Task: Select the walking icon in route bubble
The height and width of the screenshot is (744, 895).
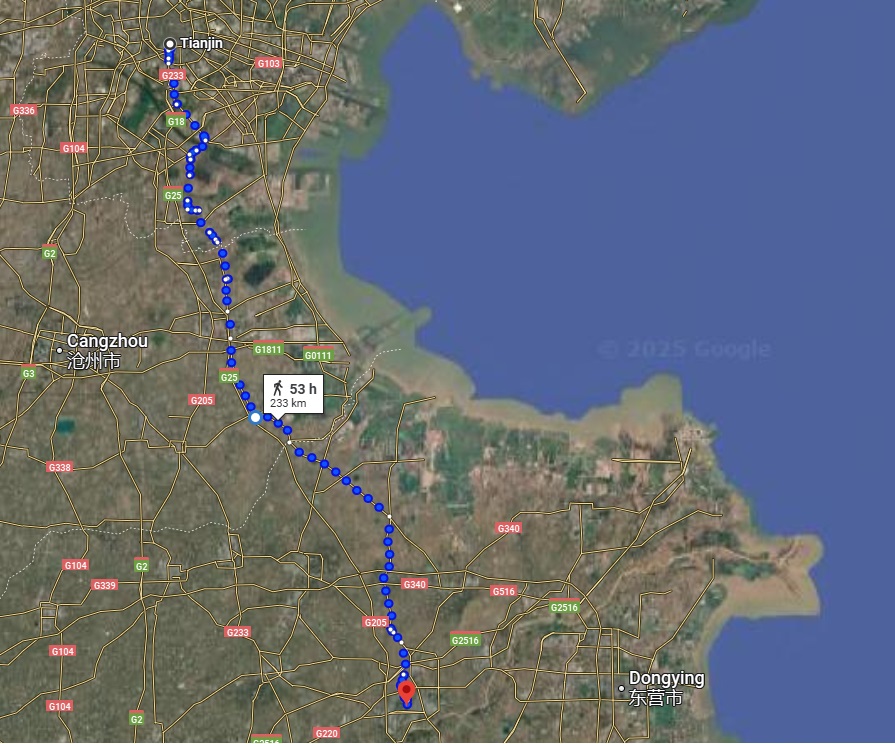Action: pos(278,388)
